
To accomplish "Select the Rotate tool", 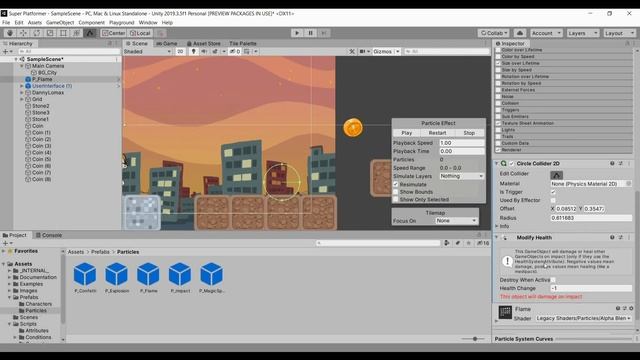I will pyautogui.click(x=37, y=33).
